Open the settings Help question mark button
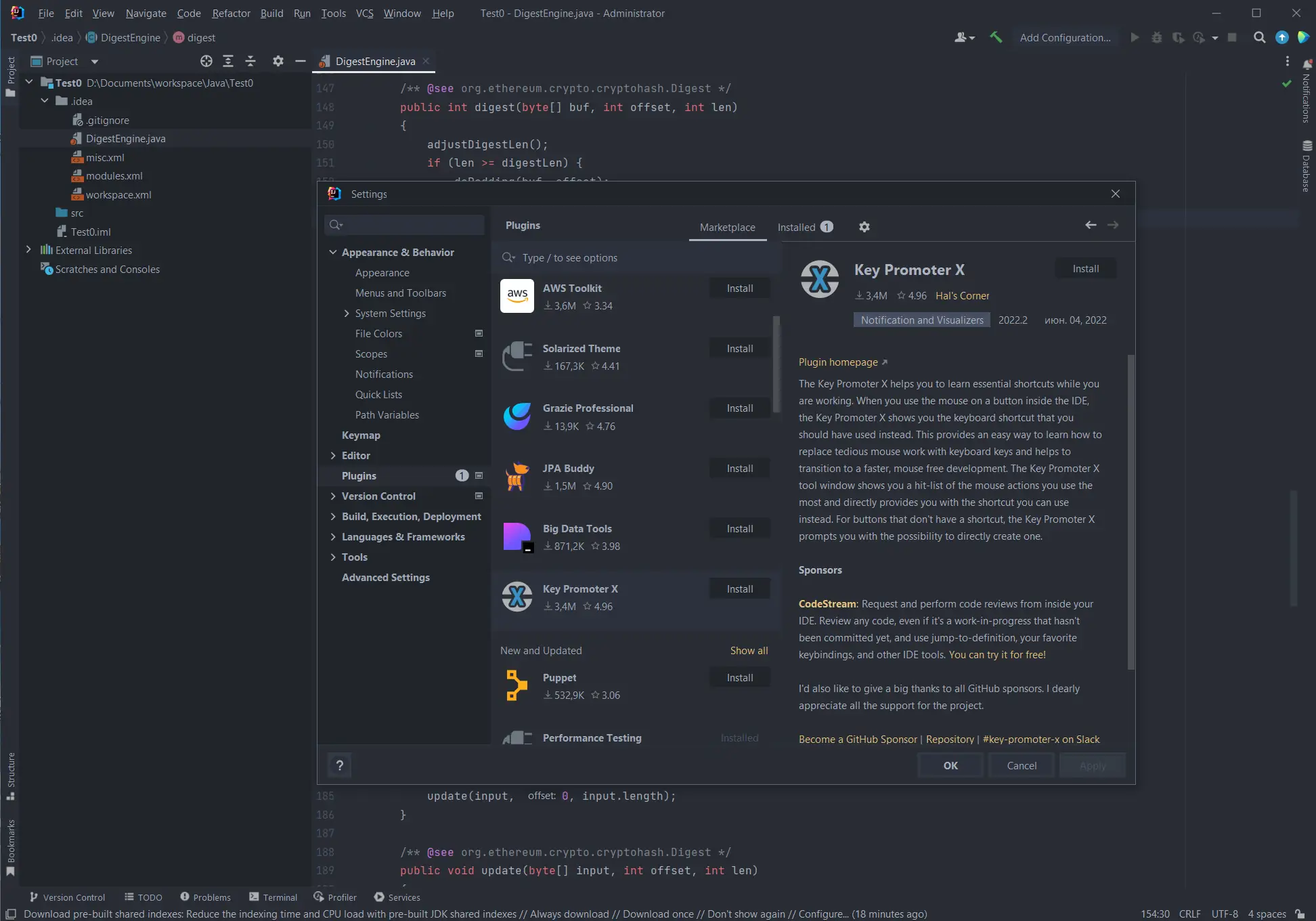Image resolution: width=1316 pixels, height=921 pixels. (x=339, y=765)
